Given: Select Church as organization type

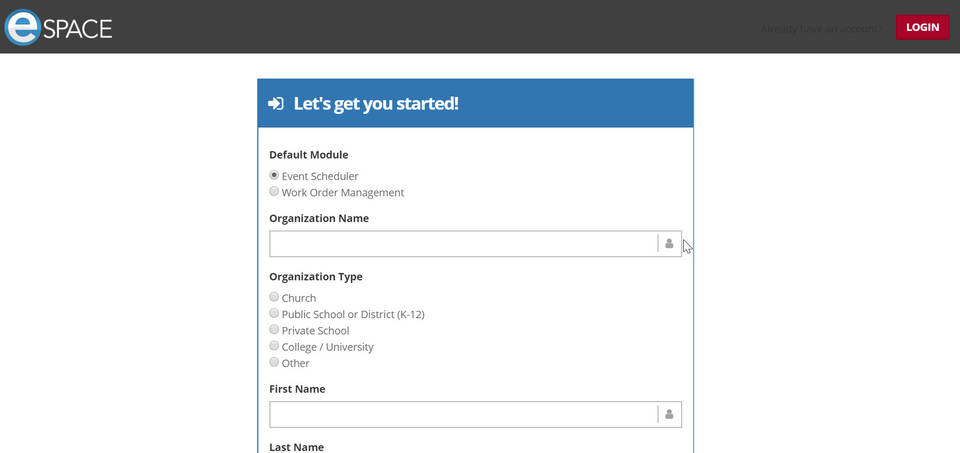Looking at the screenshot, I should point(274,297).
